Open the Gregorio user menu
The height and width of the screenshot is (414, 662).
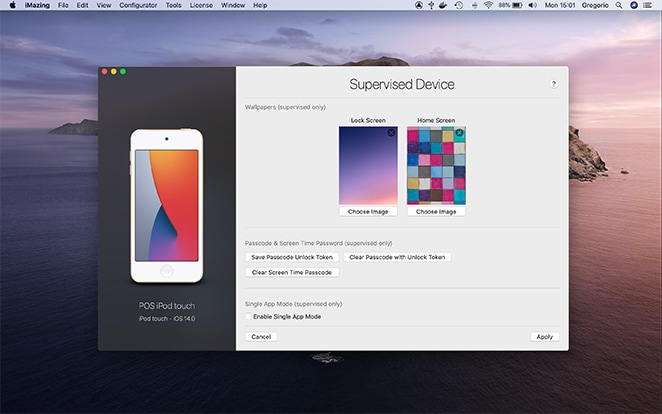pyautogui.click(x=595, y=5)
